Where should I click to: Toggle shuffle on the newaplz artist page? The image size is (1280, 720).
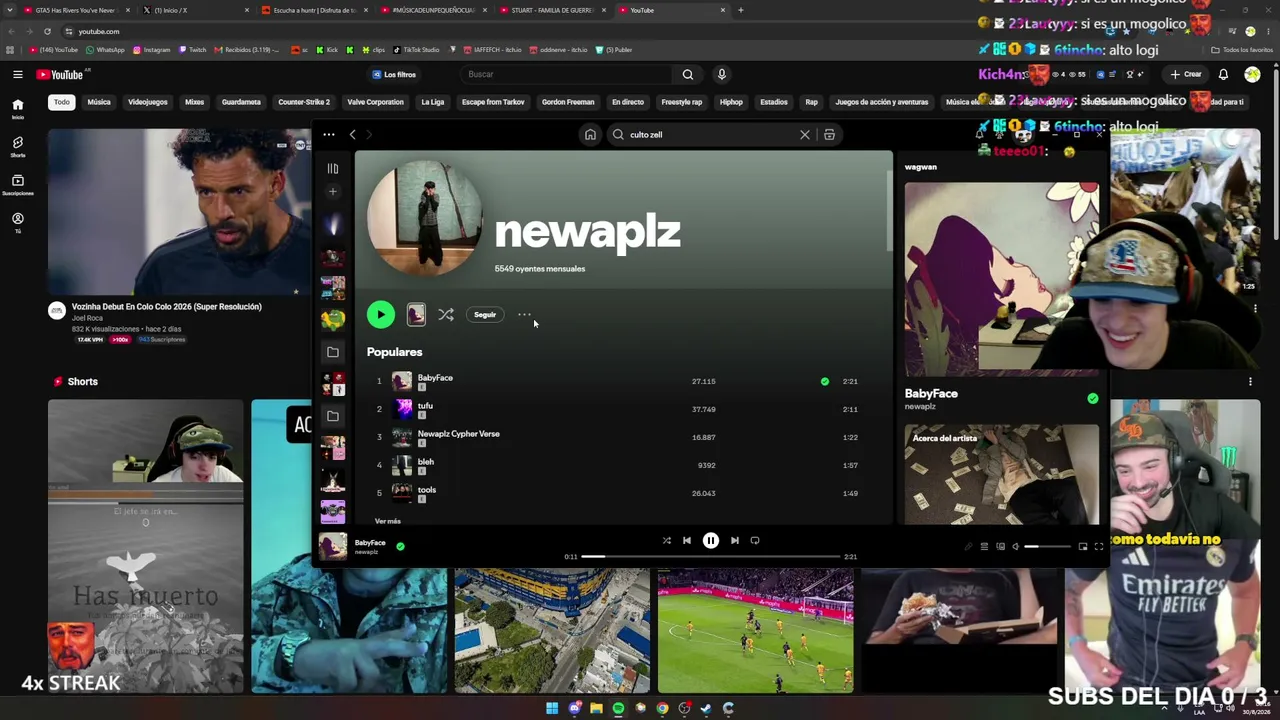pyautogui.click(x=446, y=315)
